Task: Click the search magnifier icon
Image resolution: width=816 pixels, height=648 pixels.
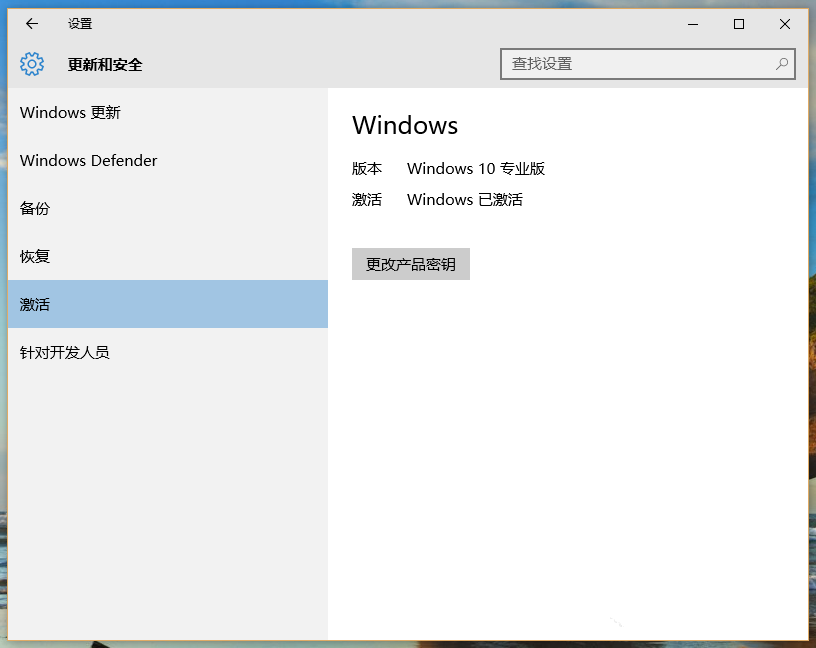Action: (x=782, y=64)
